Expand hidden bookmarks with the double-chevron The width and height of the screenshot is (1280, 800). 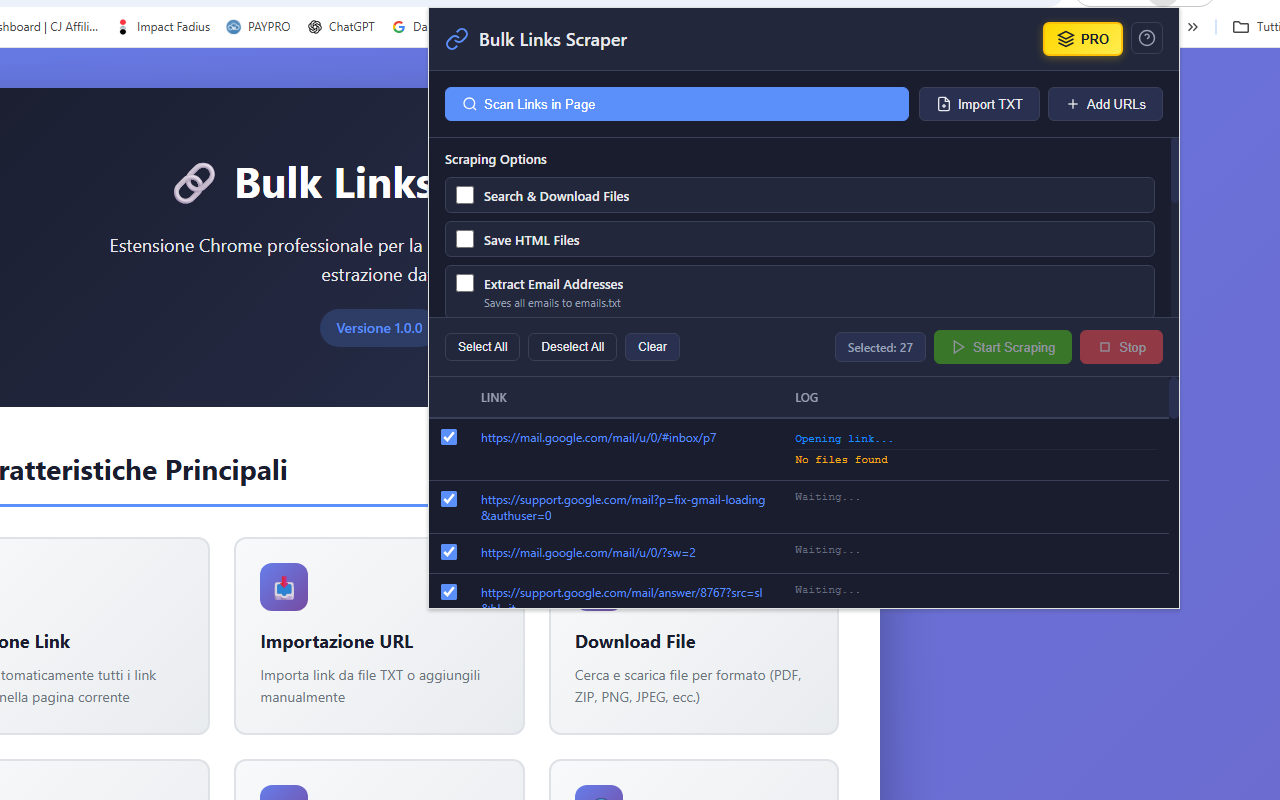click(1192, 27)
